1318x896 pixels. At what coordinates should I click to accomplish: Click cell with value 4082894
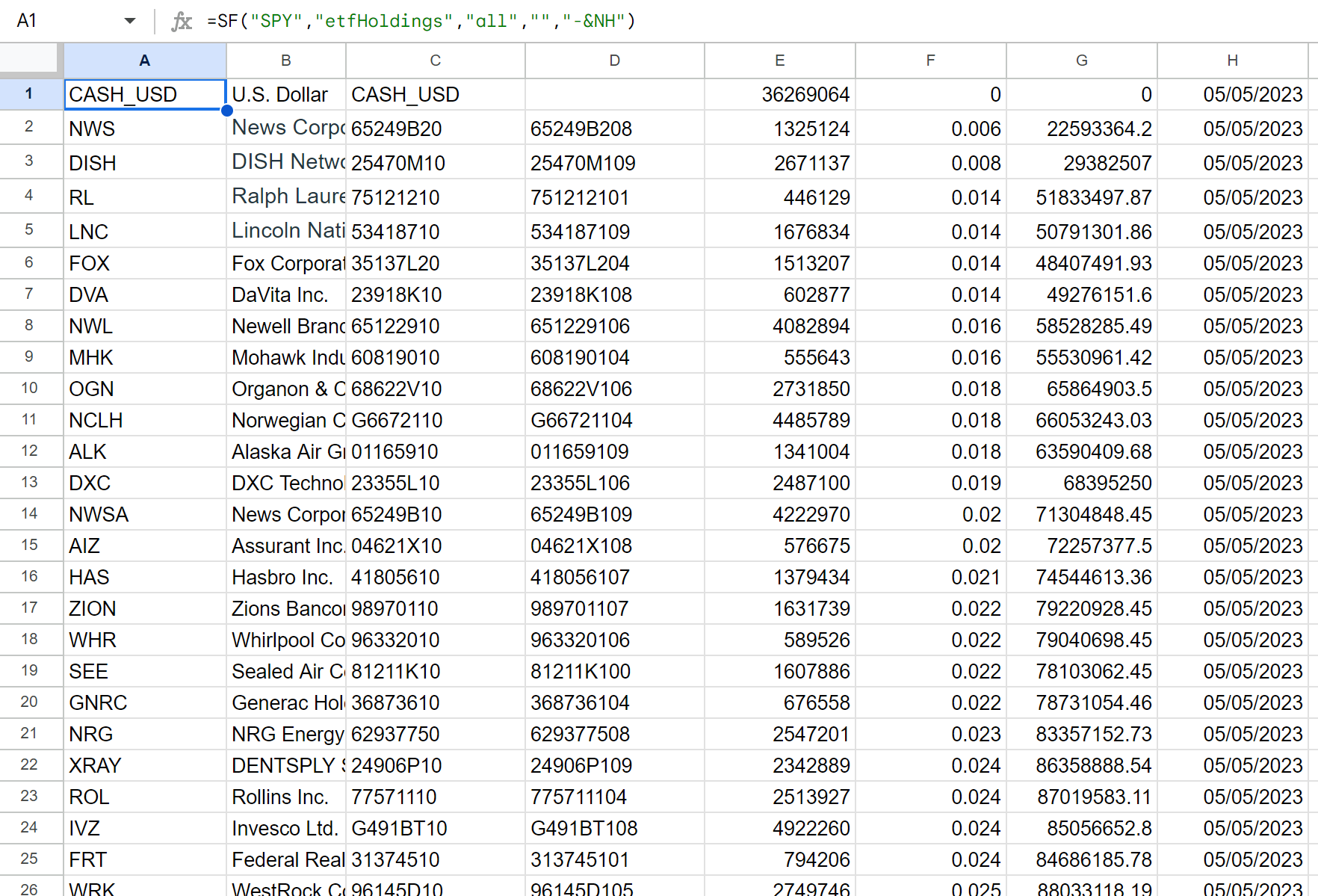pos(780,326)
